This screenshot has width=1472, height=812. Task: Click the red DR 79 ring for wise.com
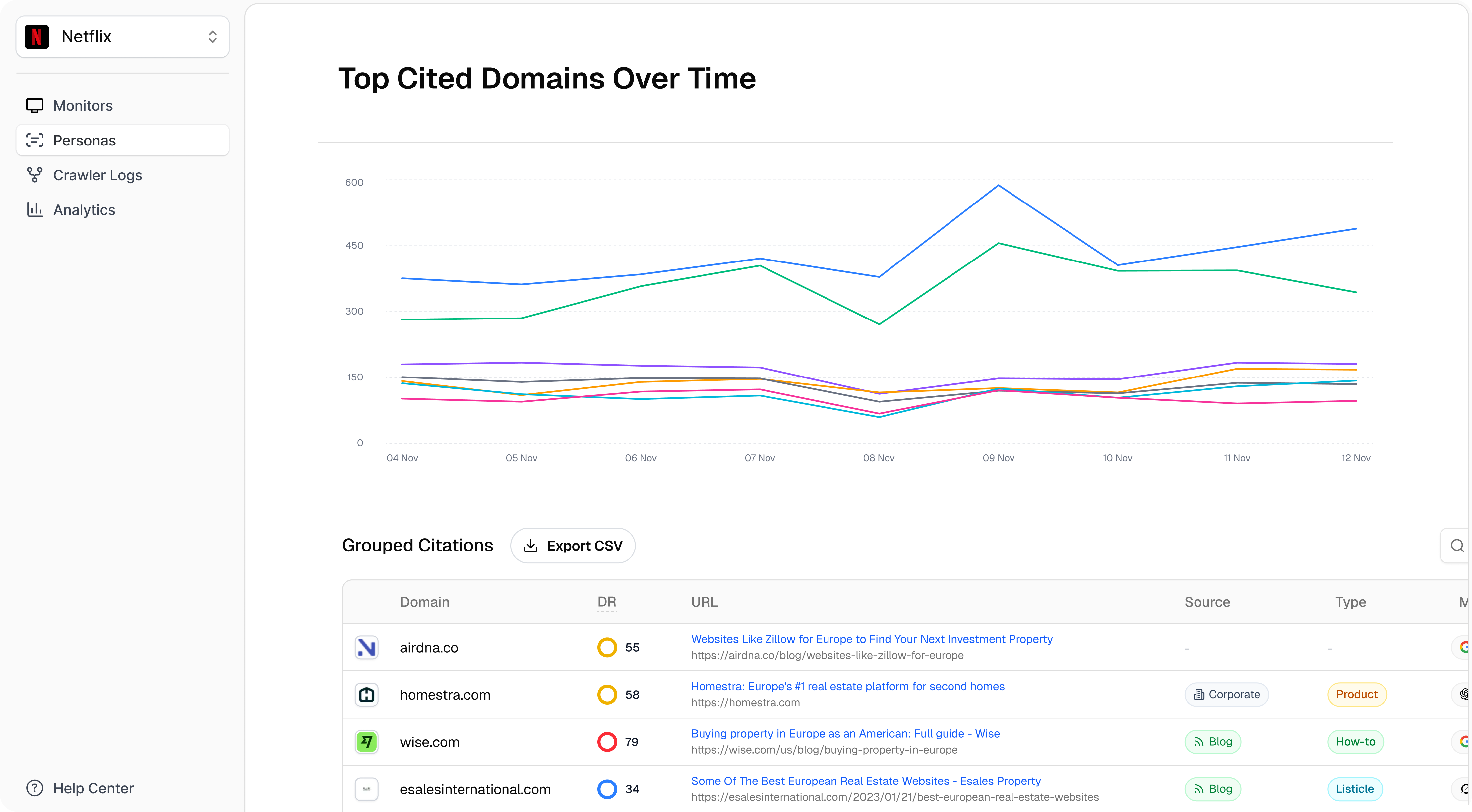click(x=607, y=742)
